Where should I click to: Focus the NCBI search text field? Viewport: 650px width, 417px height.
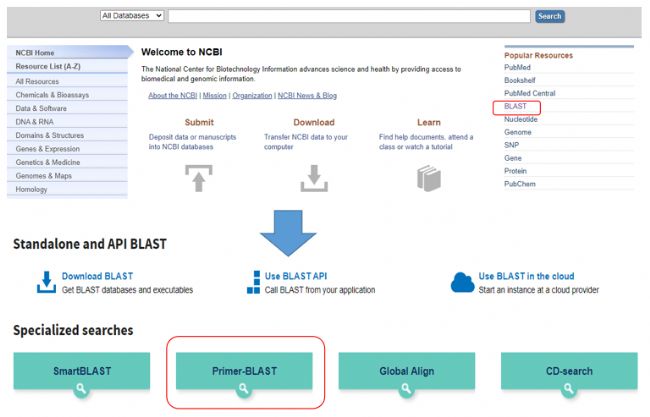pyautogui.click(x=349, y=16)
